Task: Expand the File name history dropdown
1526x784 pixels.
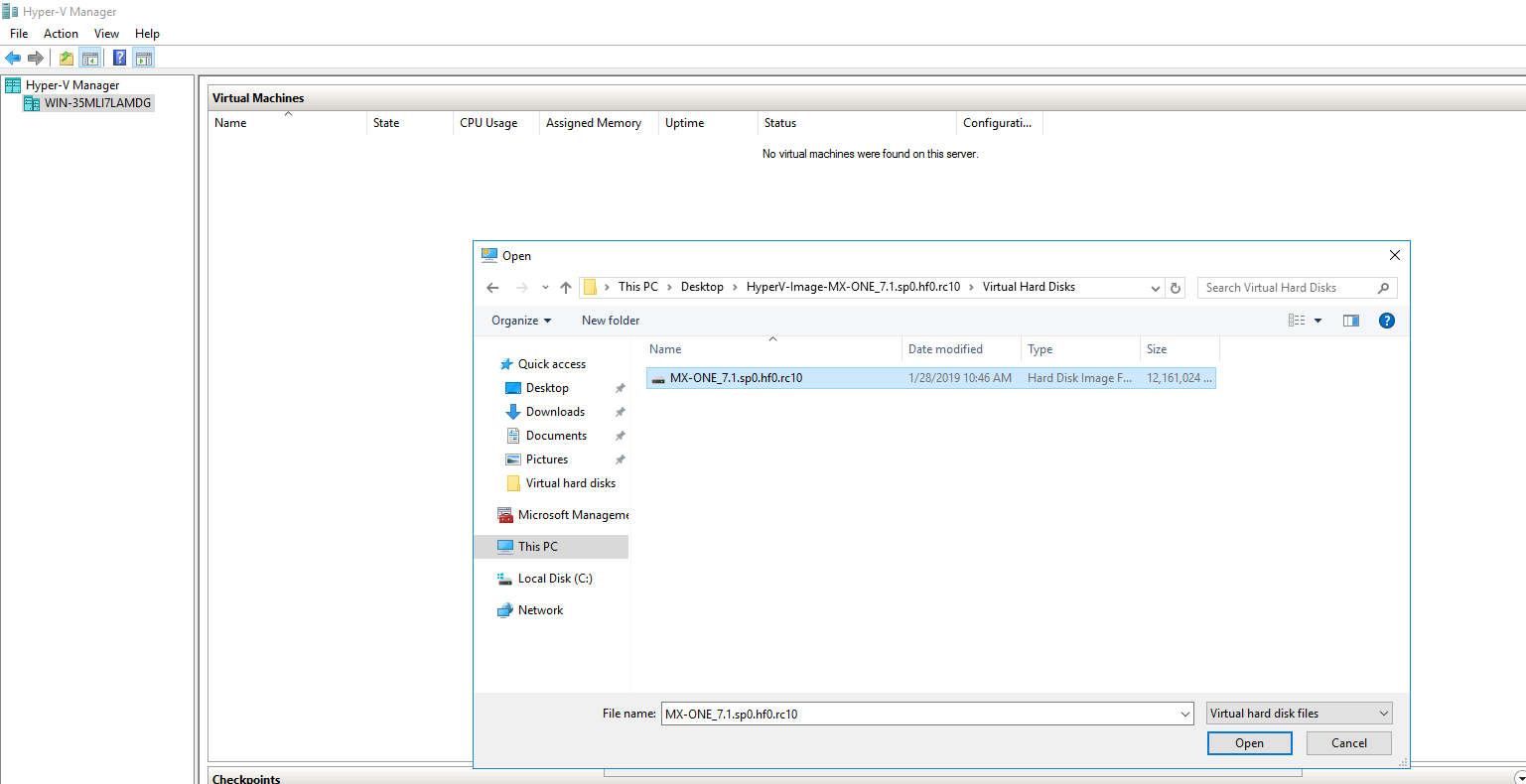Action: click(x=1185, y=714)
